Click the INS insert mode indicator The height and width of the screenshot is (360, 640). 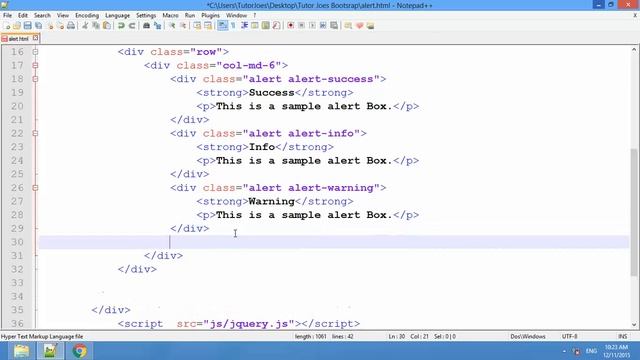622,337
